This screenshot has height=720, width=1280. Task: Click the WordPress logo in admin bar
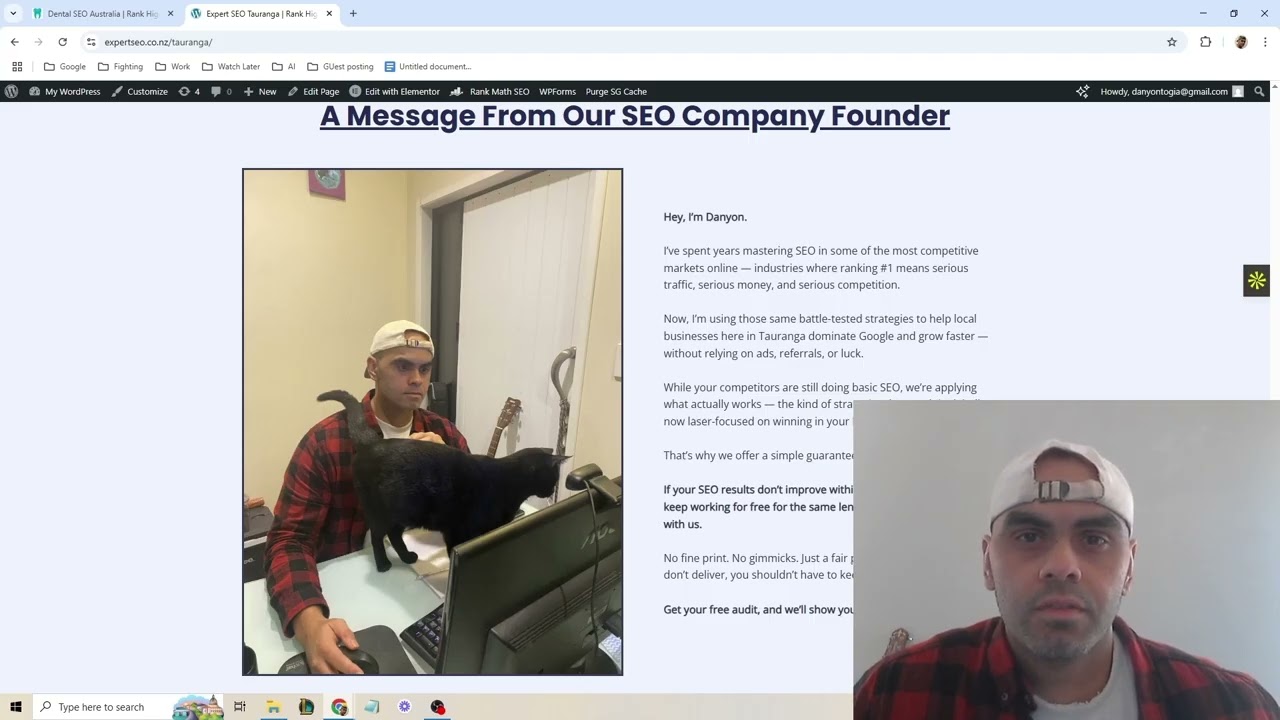[11, 91]
